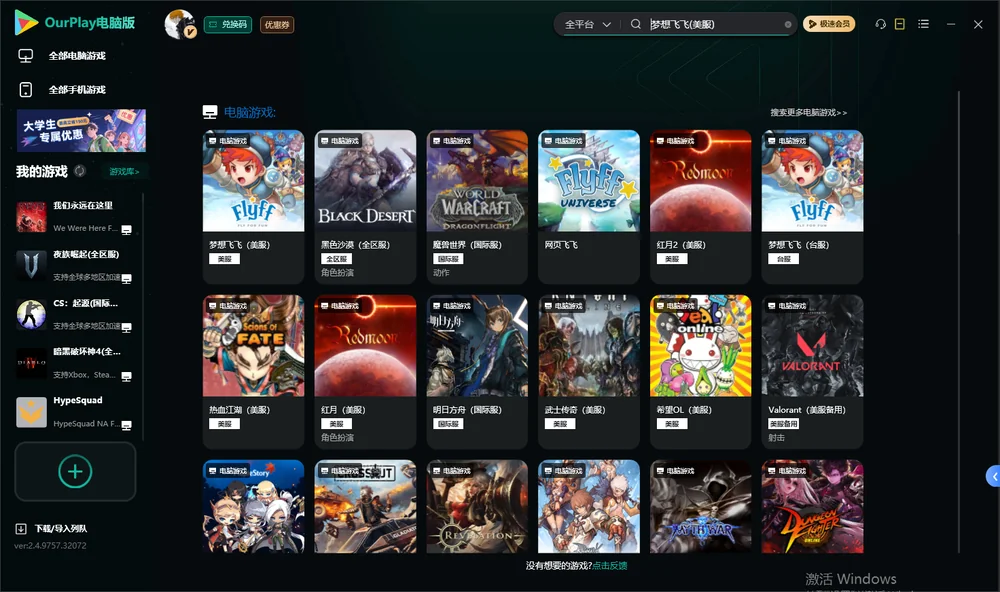Click the PC icon on 暗黑破坏神4 row
This screenshot has height=592, width=1000.
click(x=126, y=376)
